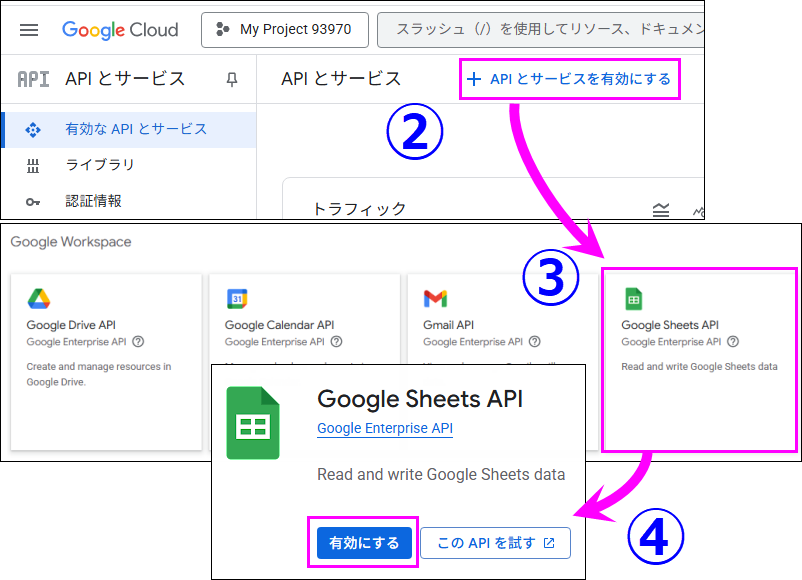Click この API を試す button
This screenshot has width=802, height=580.
tap(495, 543)
